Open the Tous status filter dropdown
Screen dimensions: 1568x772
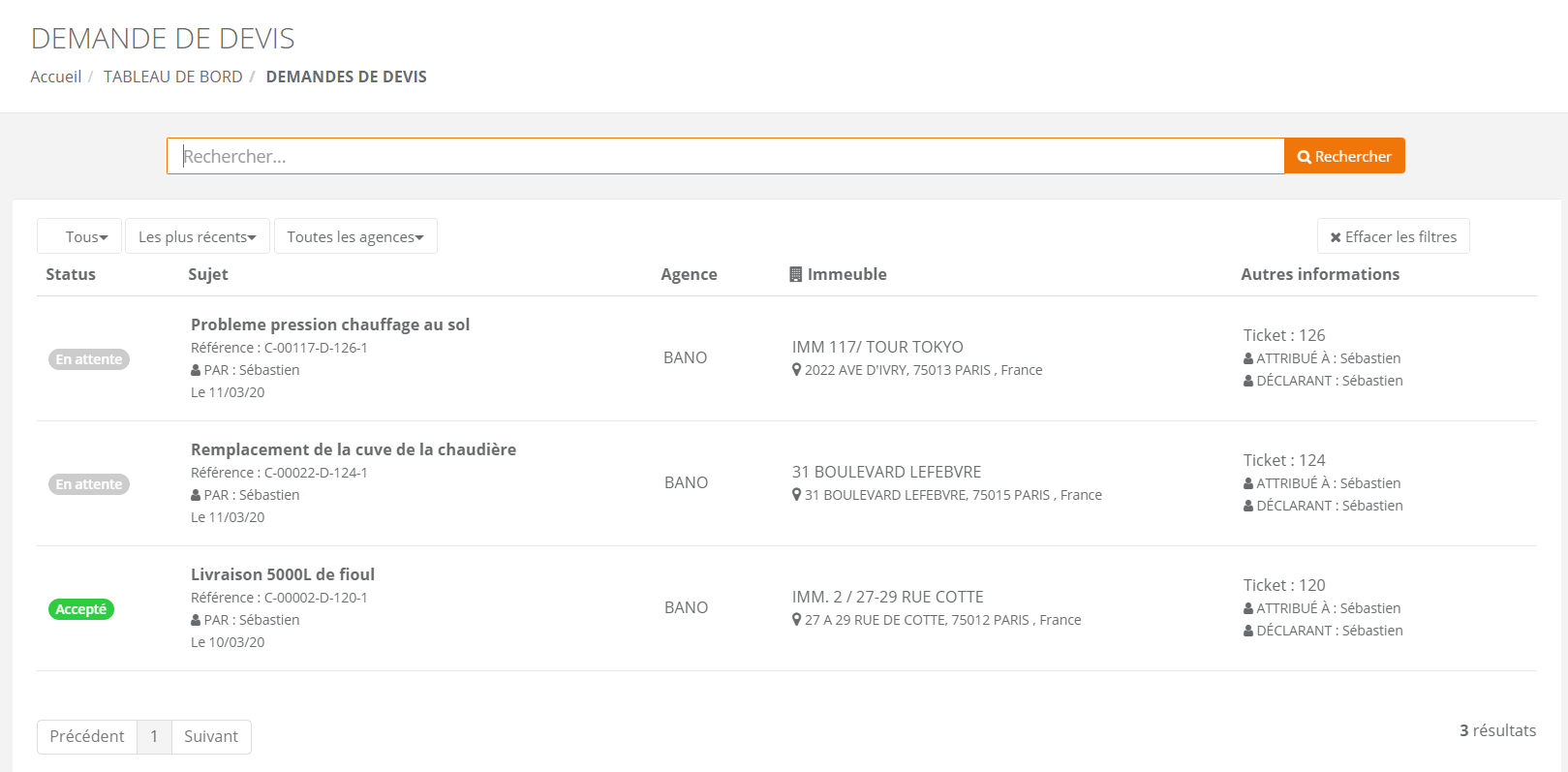pyautogui.click(x=79, y=236)
